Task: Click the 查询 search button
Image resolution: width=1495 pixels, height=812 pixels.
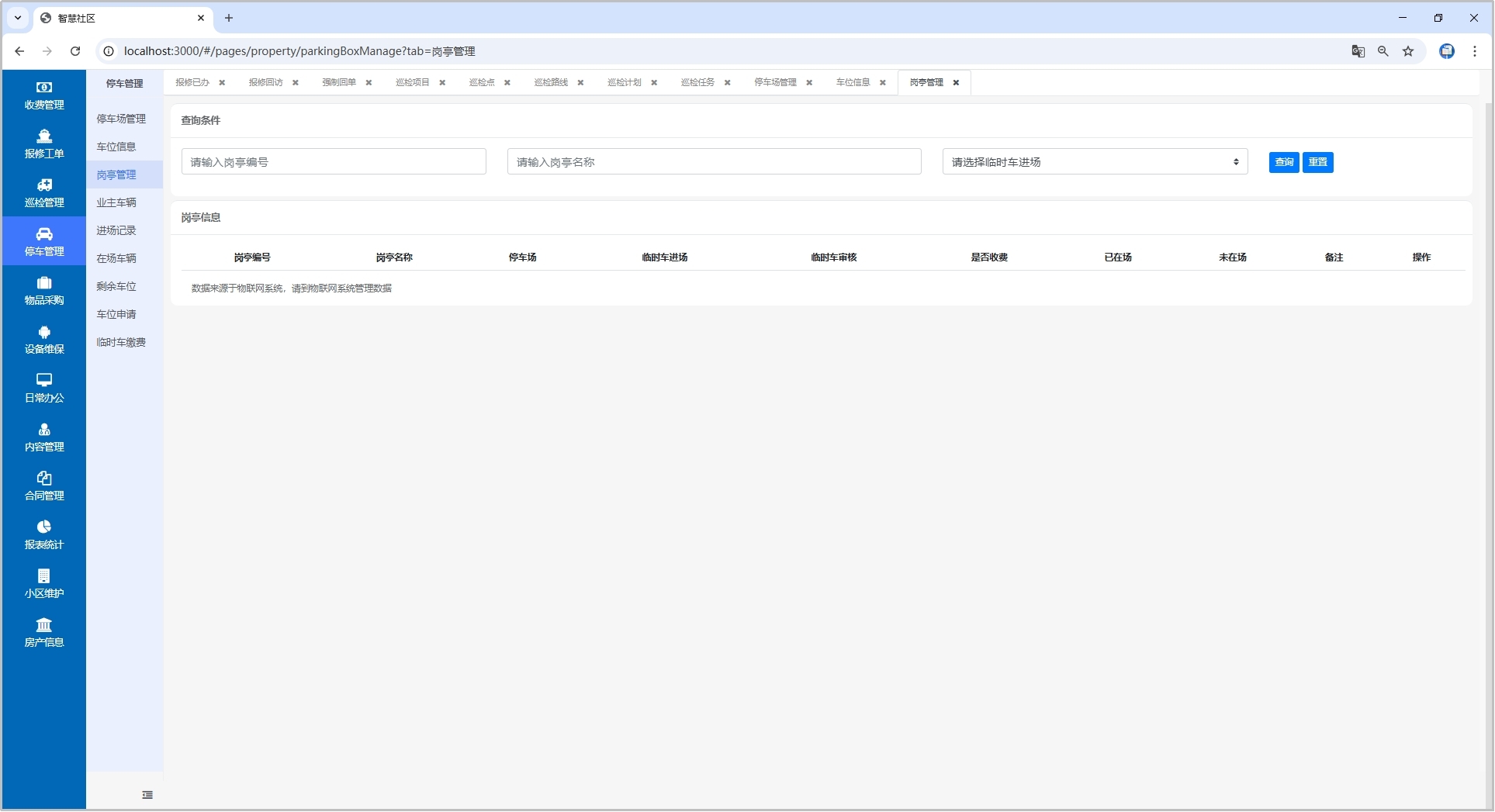Action: [x=1284, y=162]
